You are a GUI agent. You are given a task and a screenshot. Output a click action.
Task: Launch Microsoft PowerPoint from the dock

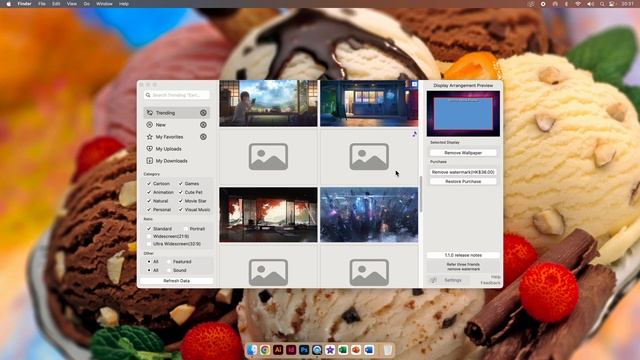tap(356, 350)
